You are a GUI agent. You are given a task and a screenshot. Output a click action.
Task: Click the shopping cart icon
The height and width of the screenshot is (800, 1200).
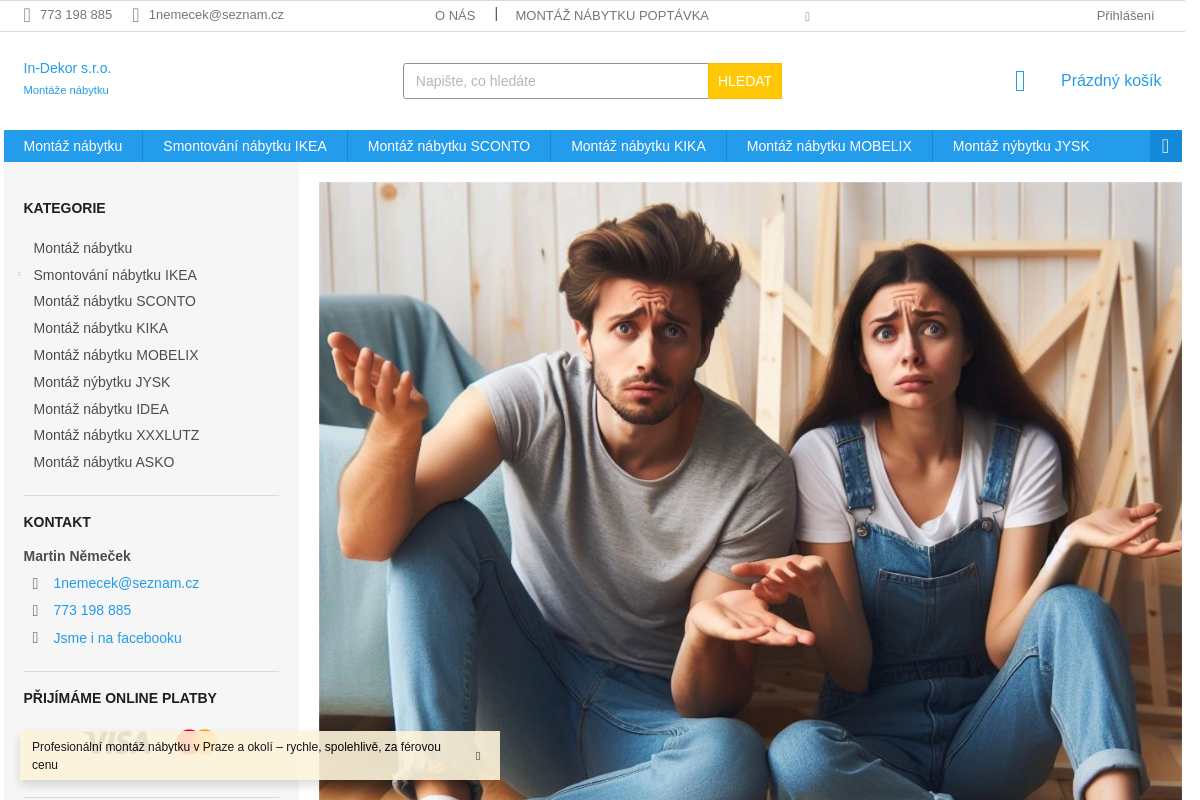(1019, 81)
